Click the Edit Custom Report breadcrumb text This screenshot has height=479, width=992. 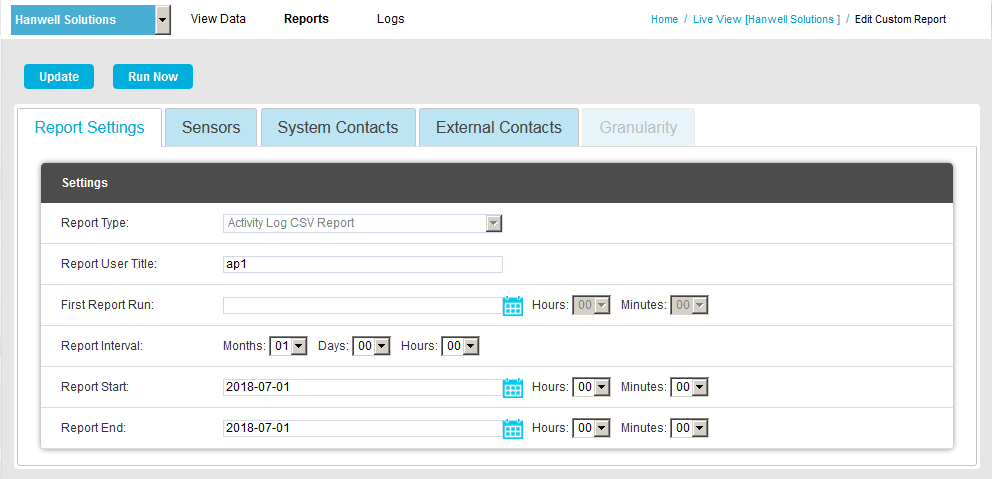(x=900, y=20)
